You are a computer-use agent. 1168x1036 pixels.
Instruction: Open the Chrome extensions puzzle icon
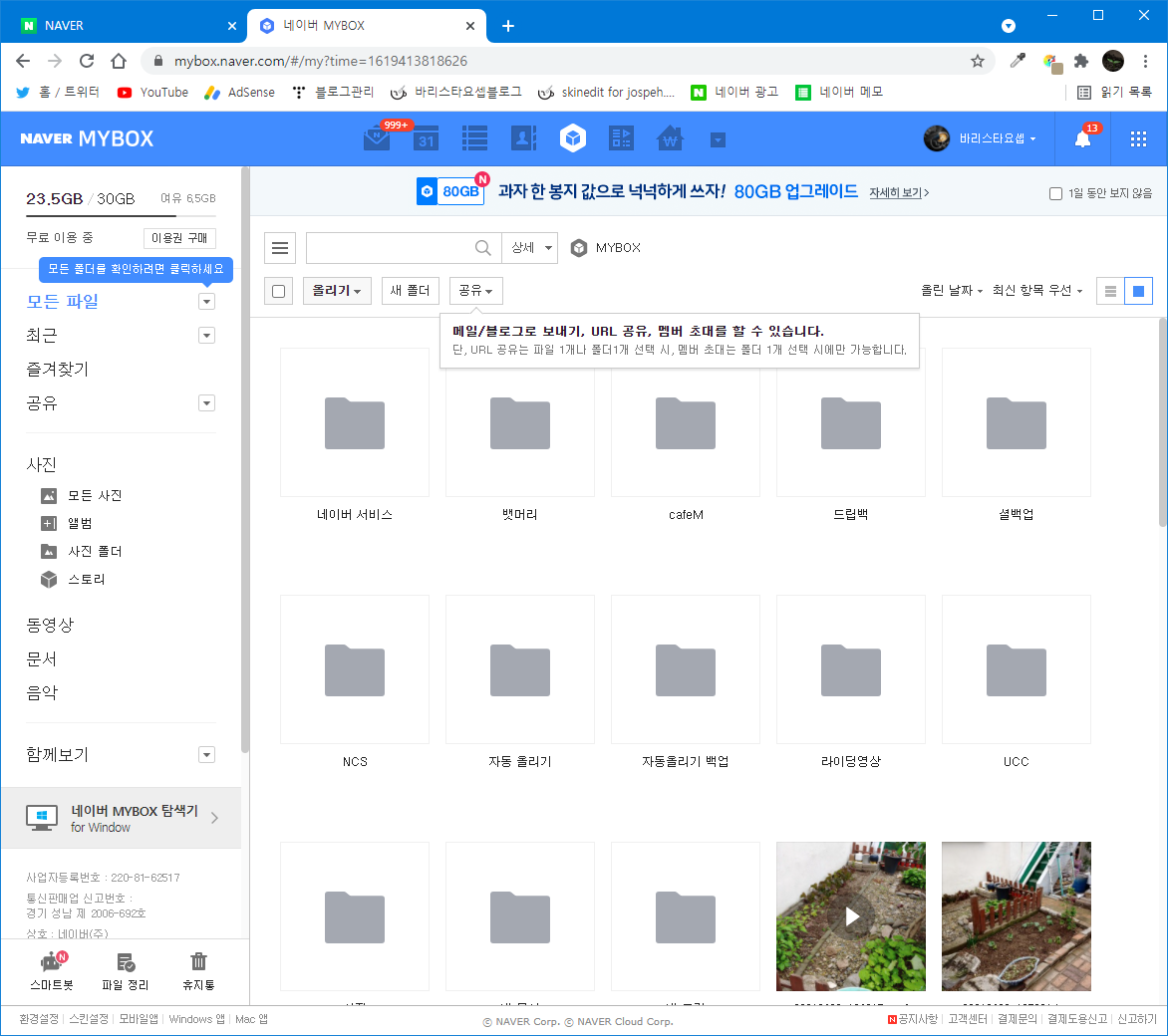pos(1081,61)
